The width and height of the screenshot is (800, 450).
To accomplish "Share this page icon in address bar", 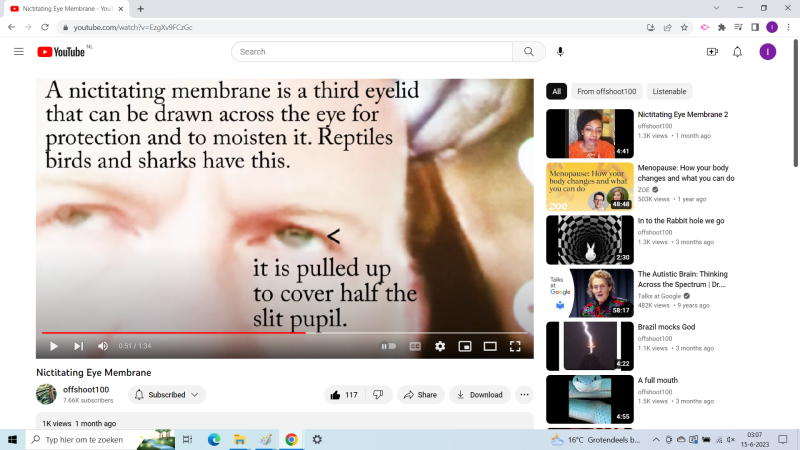I will tap(667, 28).
